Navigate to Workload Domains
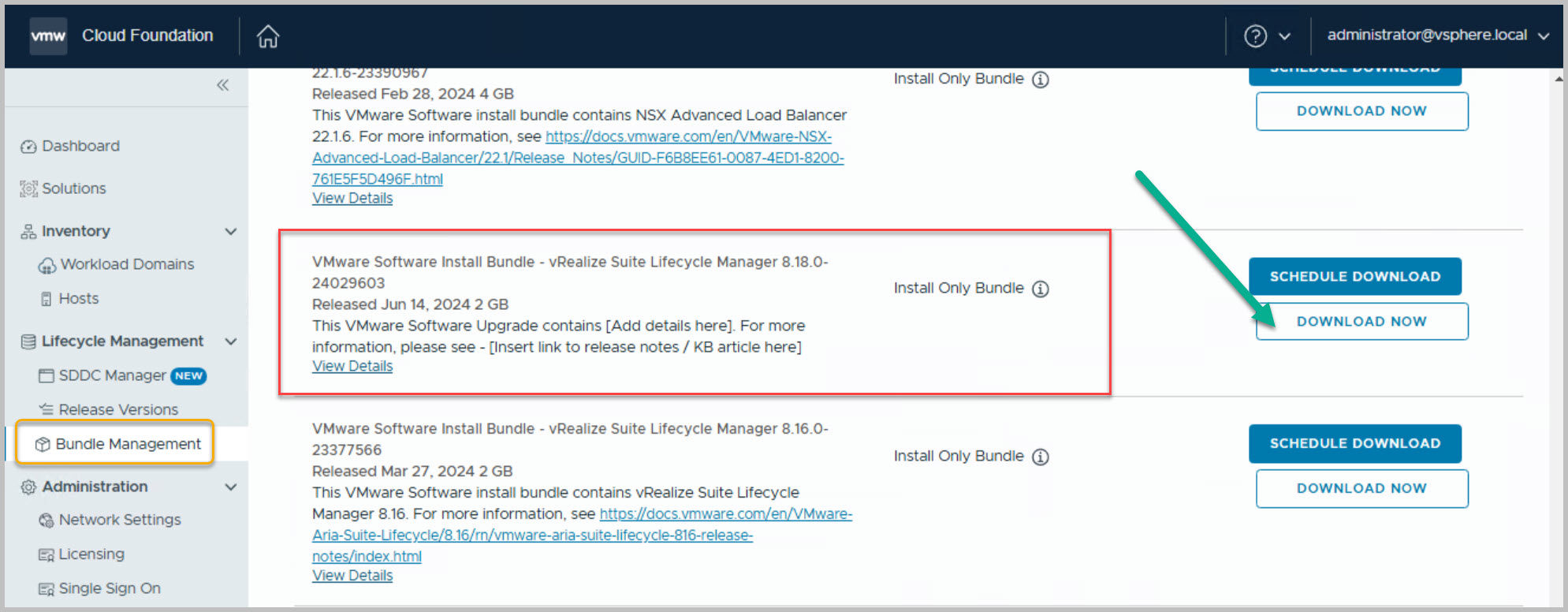The height and width of the screenshot is (612, 1568). click(x=127, y=264)
